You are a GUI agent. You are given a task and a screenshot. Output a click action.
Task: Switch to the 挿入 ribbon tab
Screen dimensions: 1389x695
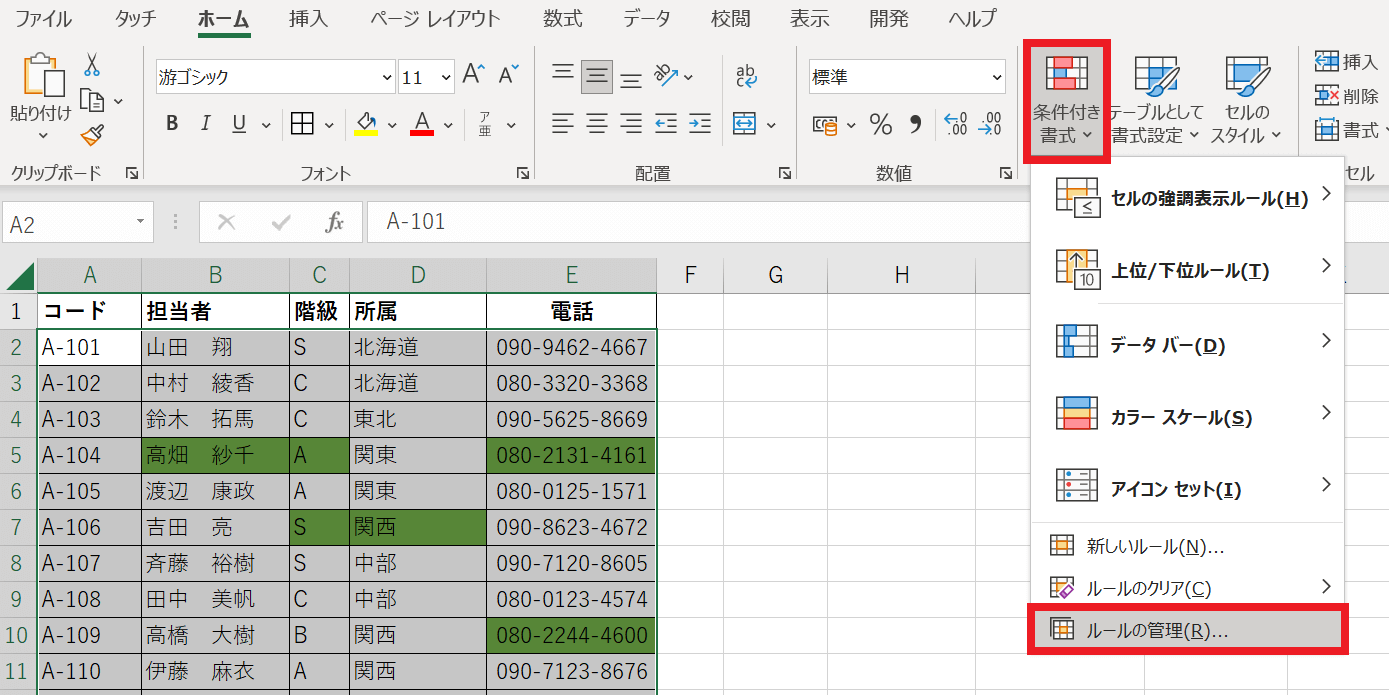pyautogui.click(x=307, y=18)
